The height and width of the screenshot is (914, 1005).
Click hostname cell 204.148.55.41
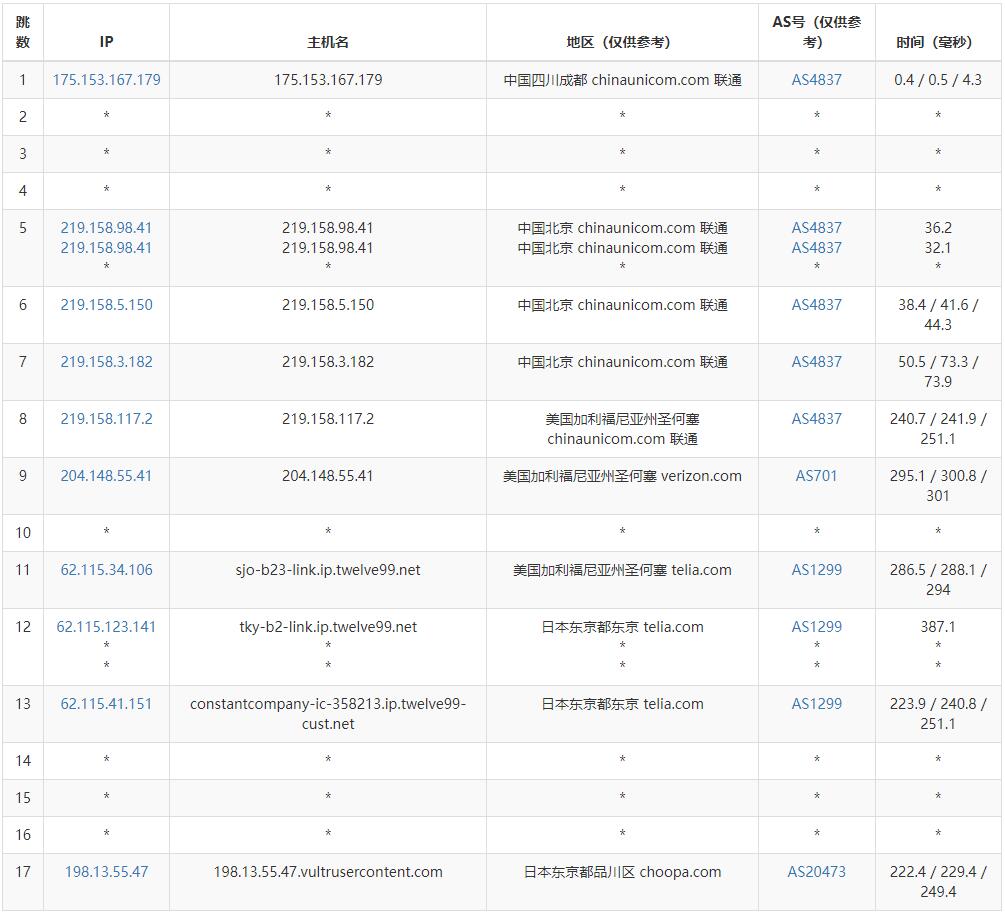click(x=328, y=476)
